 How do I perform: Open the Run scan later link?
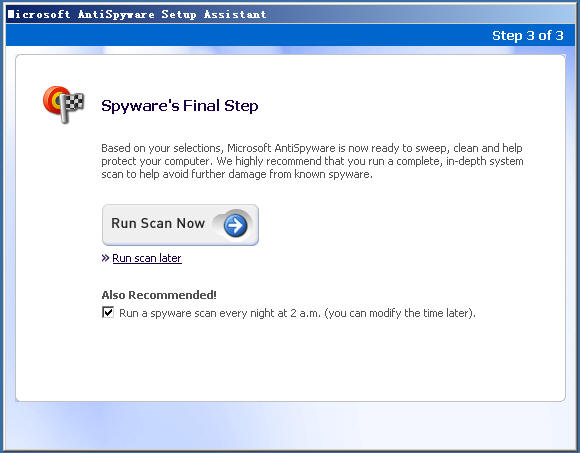(147, 258)
